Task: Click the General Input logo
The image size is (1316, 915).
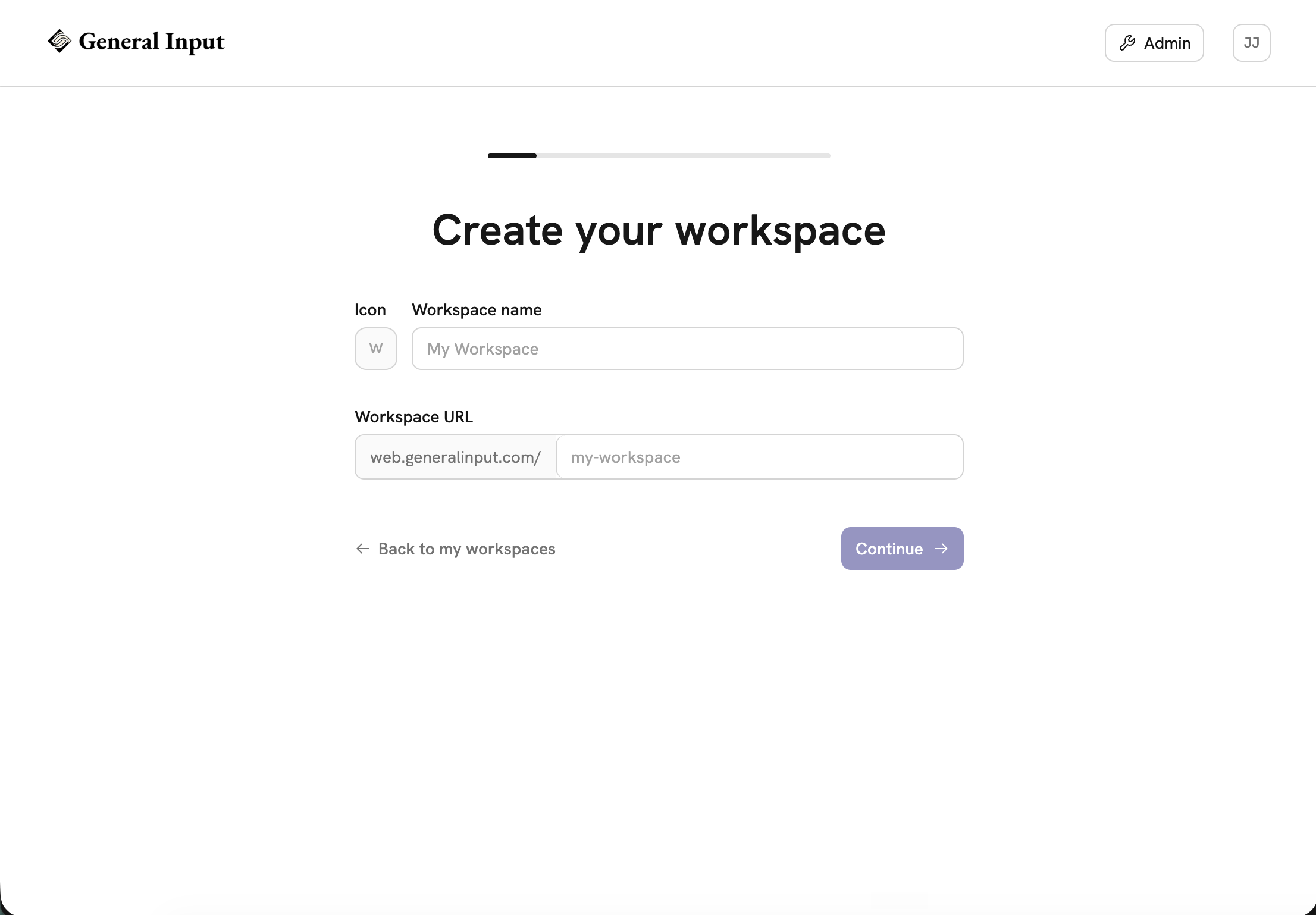Action: pos(136,42)
